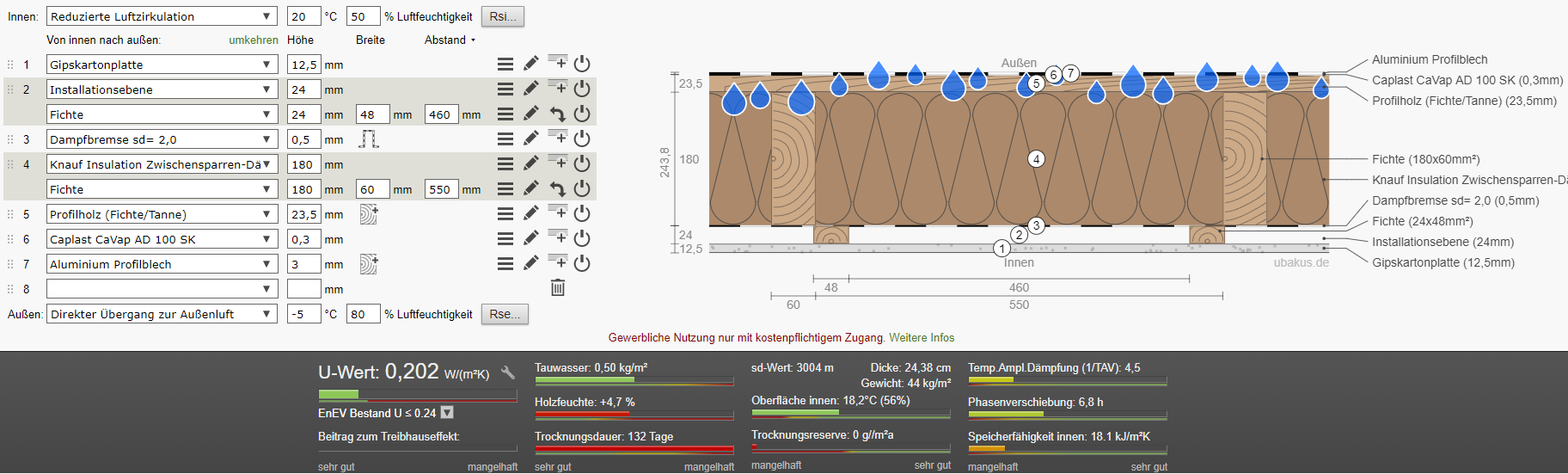The height and width of the screenshot is (474, 1568).
Task: Insert a layer after Profilholz row
Action: 558,212
